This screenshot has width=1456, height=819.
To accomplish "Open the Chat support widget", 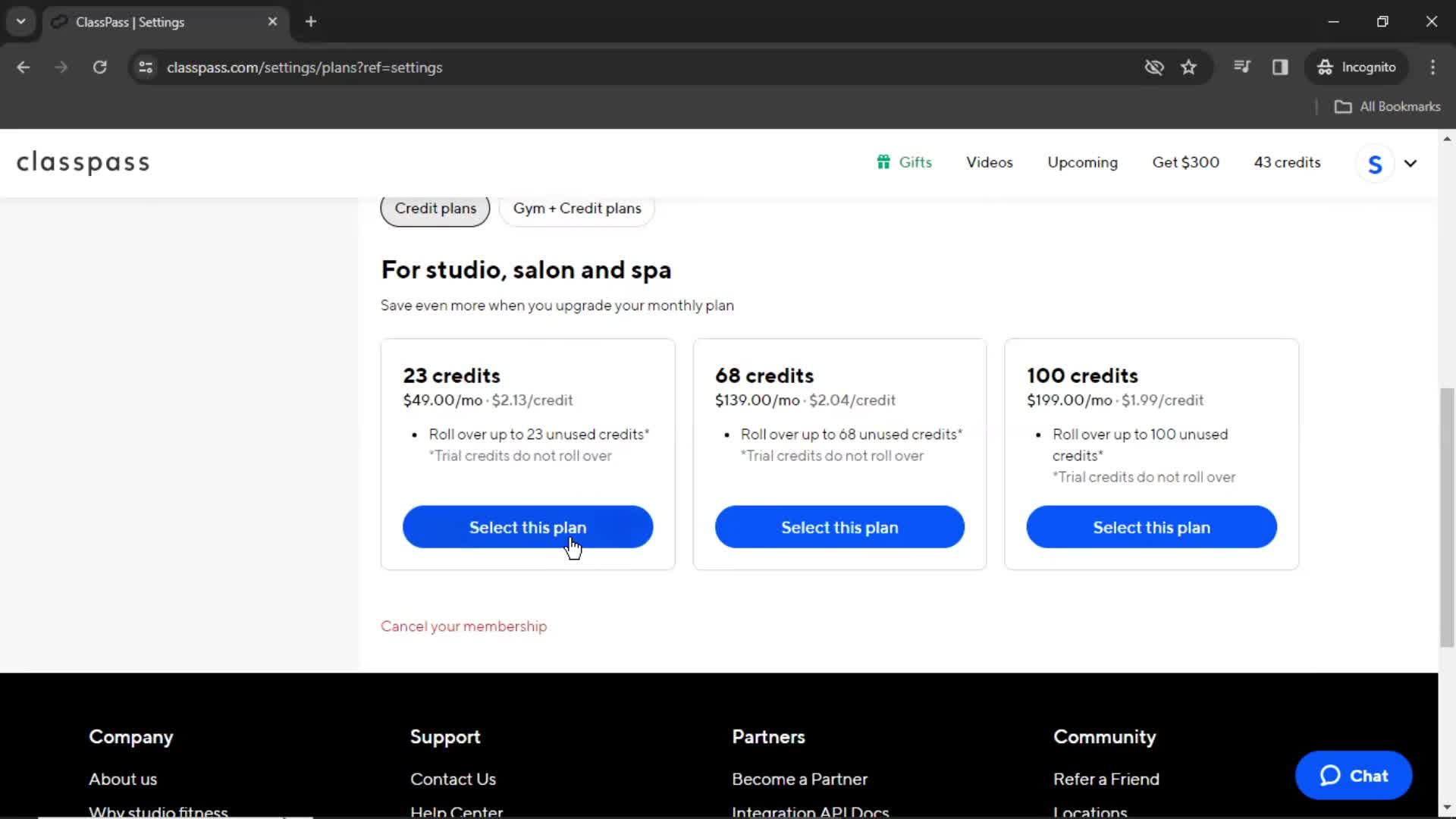I will [x=1354, y=776].
